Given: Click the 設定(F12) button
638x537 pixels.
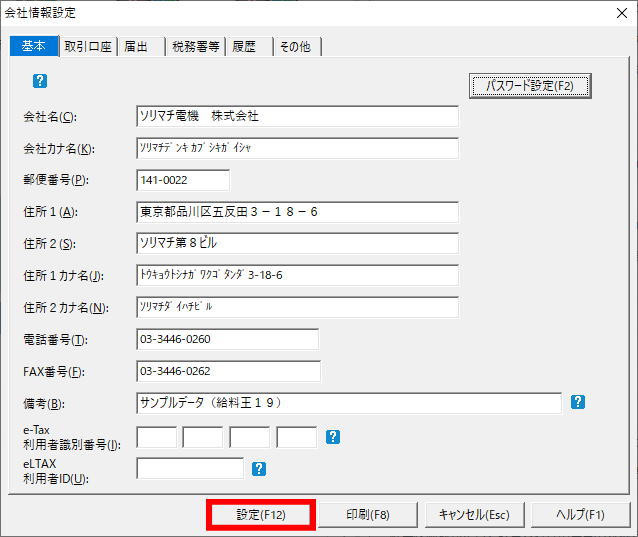Looking at the screenshot, I should pos(261,515).
